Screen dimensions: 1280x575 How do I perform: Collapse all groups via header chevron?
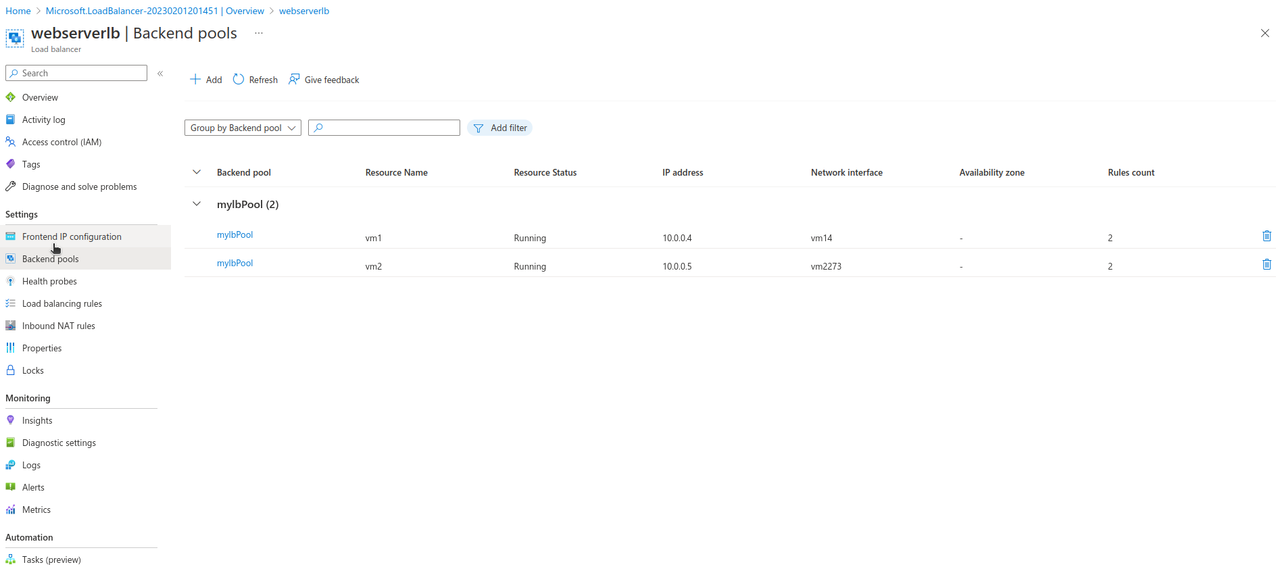(x=197, y=172)
